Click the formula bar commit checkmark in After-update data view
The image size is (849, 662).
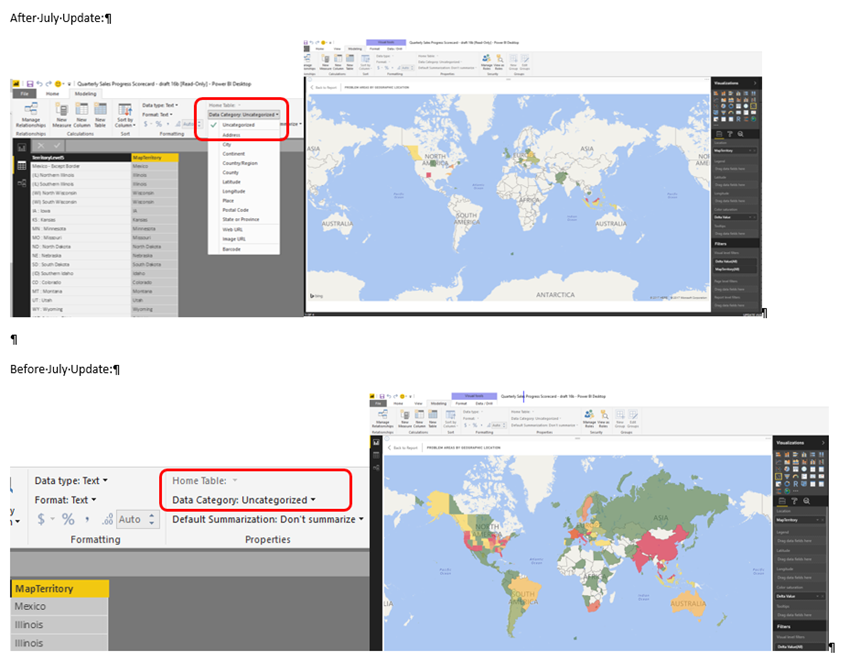click(57, 145)
